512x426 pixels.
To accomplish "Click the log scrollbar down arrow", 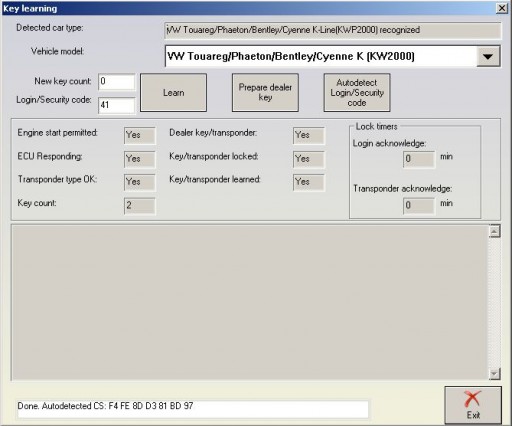I will pyautogui.click(x=495, y=373).
